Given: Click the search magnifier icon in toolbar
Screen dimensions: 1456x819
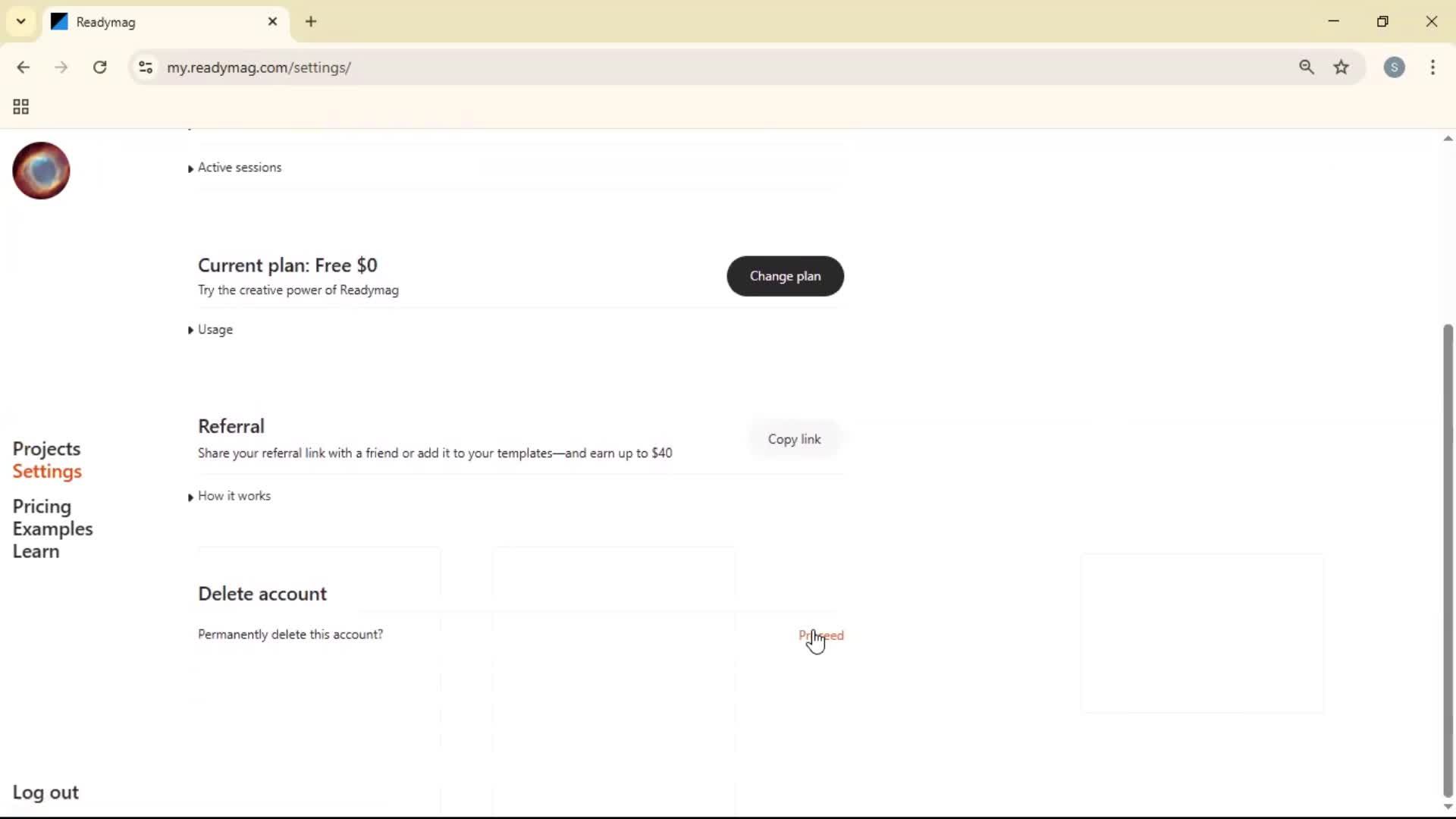Looking at the screenshot, I should pyautogui.click(x=1307, y=67).
